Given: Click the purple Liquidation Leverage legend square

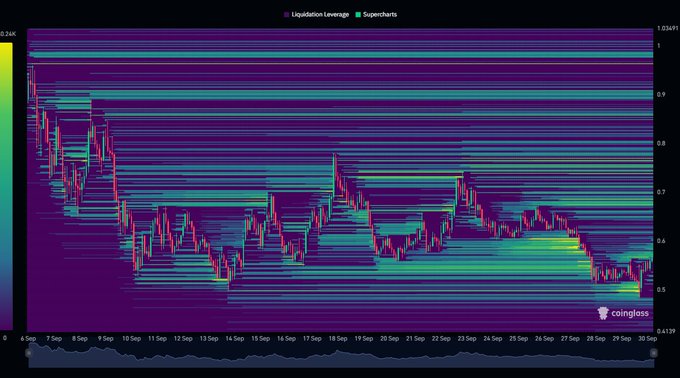Looking at the screenshot, I should 287,15.
